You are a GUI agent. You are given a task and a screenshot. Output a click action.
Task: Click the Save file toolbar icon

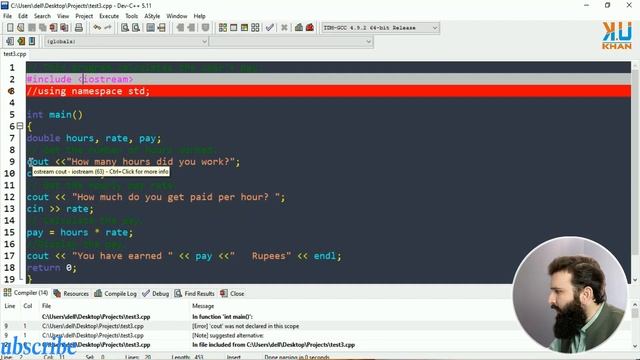coord(31,28)
